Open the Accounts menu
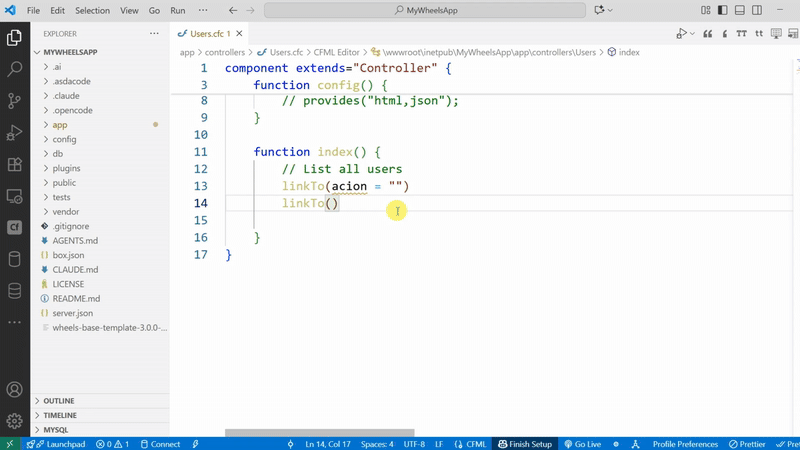 pyautogui.click(x=14, y=390)
